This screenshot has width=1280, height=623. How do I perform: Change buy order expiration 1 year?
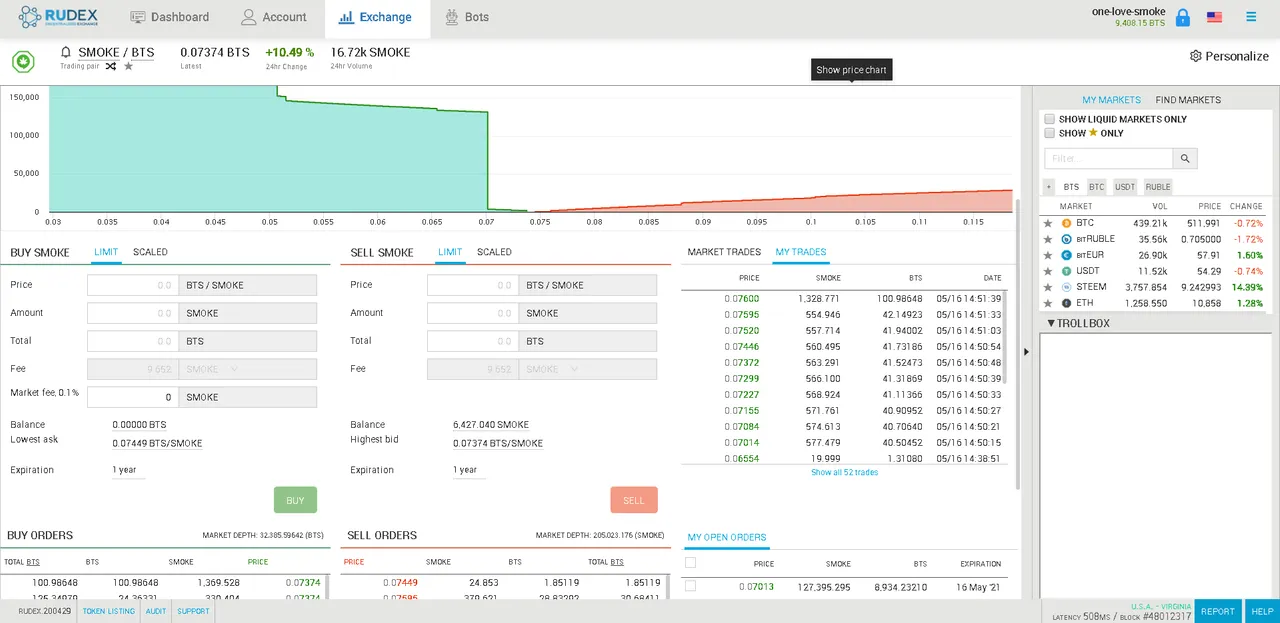pos(126,470)
